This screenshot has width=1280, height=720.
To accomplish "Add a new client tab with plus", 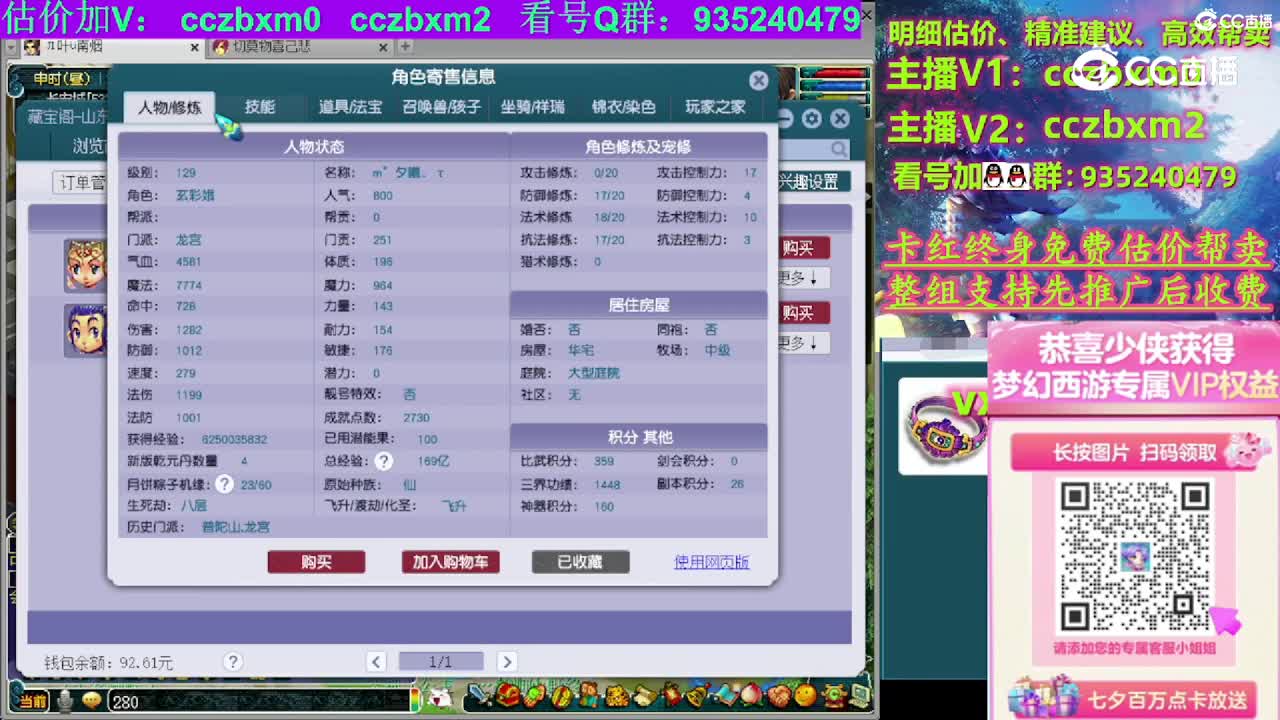I will 405,46.
